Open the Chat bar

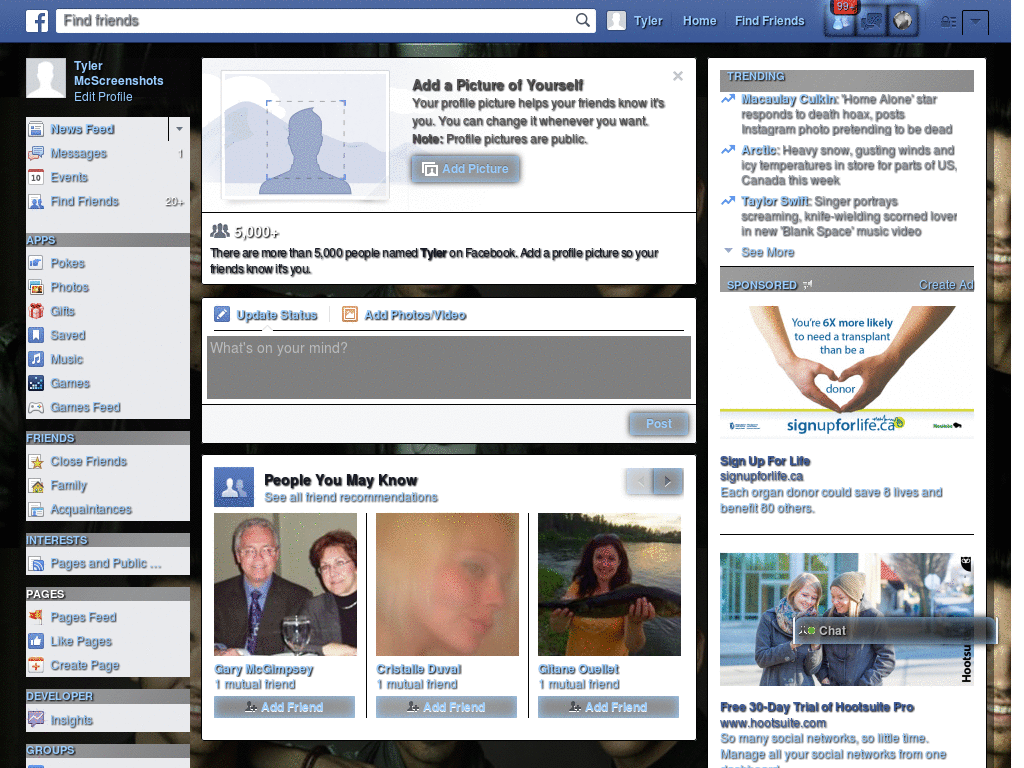tap(895, 631)
